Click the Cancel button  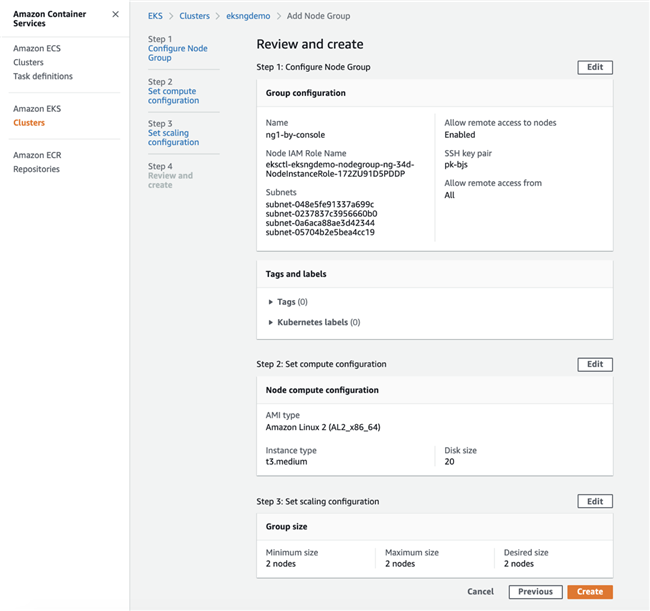pyautogui.click(x=480, y=592)
